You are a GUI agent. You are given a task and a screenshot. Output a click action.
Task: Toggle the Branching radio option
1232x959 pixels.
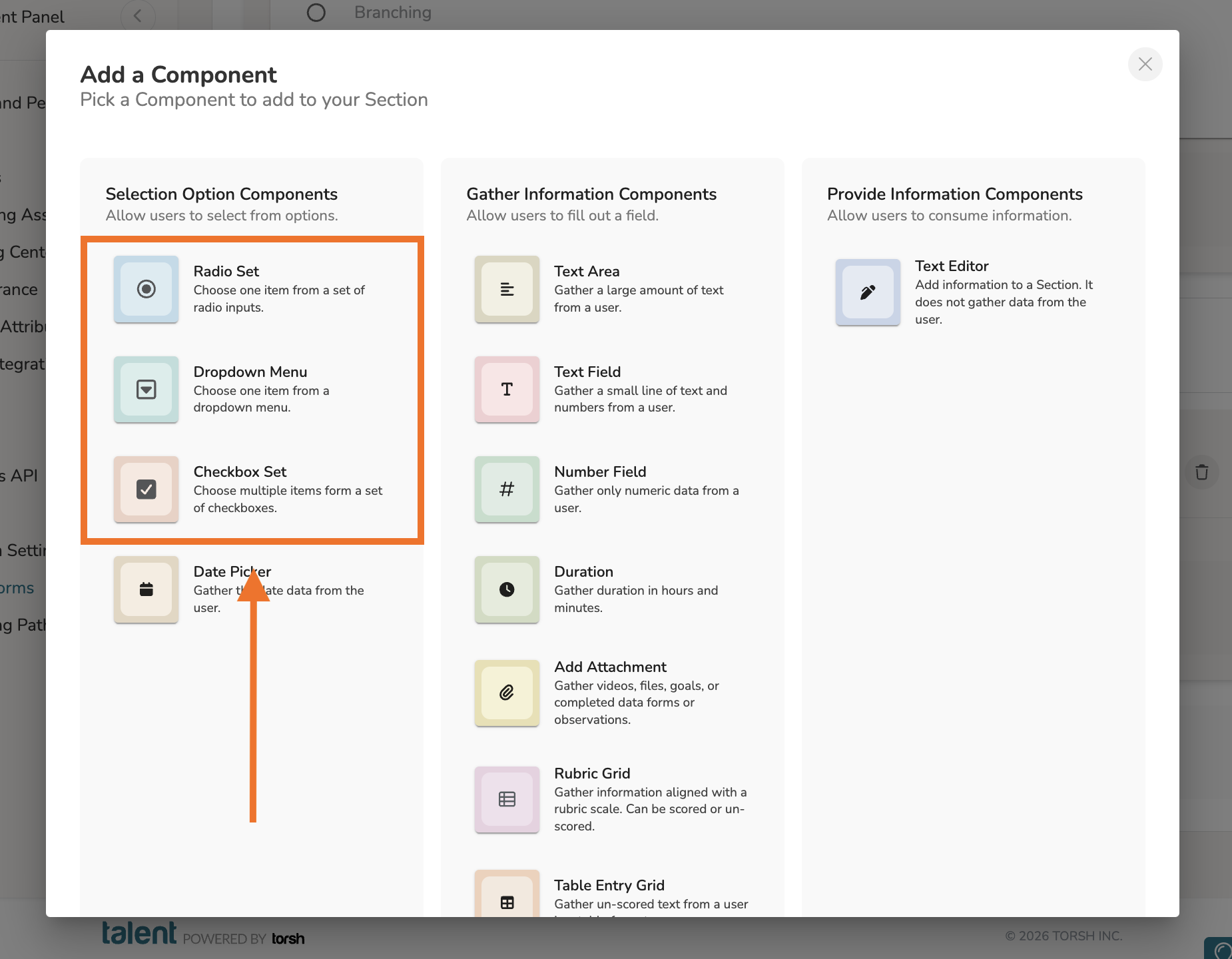coord(316,13)
